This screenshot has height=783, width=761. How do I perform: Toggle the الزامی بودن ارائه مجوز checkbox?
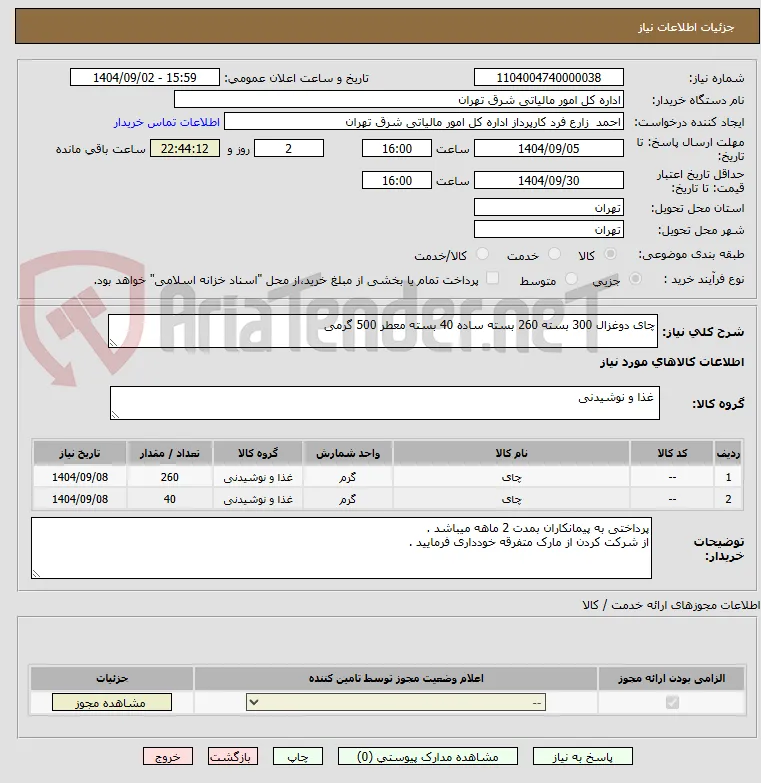672,703
